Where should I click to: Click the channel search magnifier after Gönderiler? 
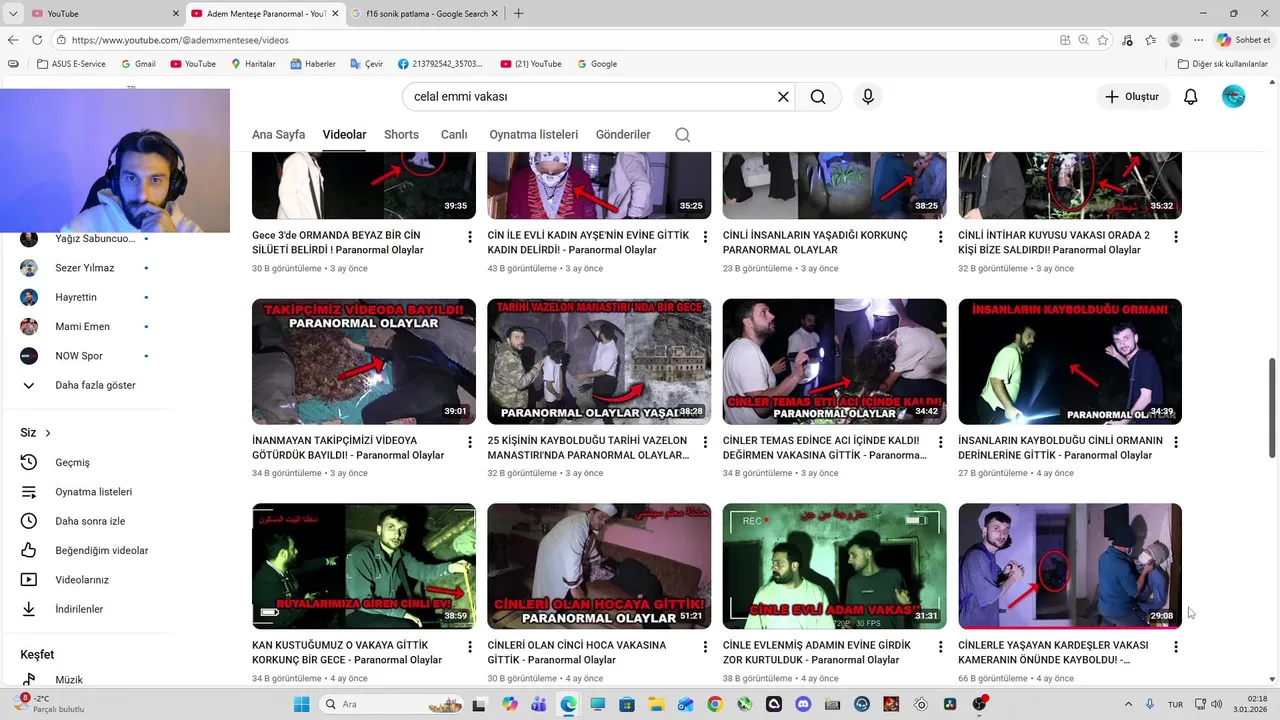(x=683, y=135)
